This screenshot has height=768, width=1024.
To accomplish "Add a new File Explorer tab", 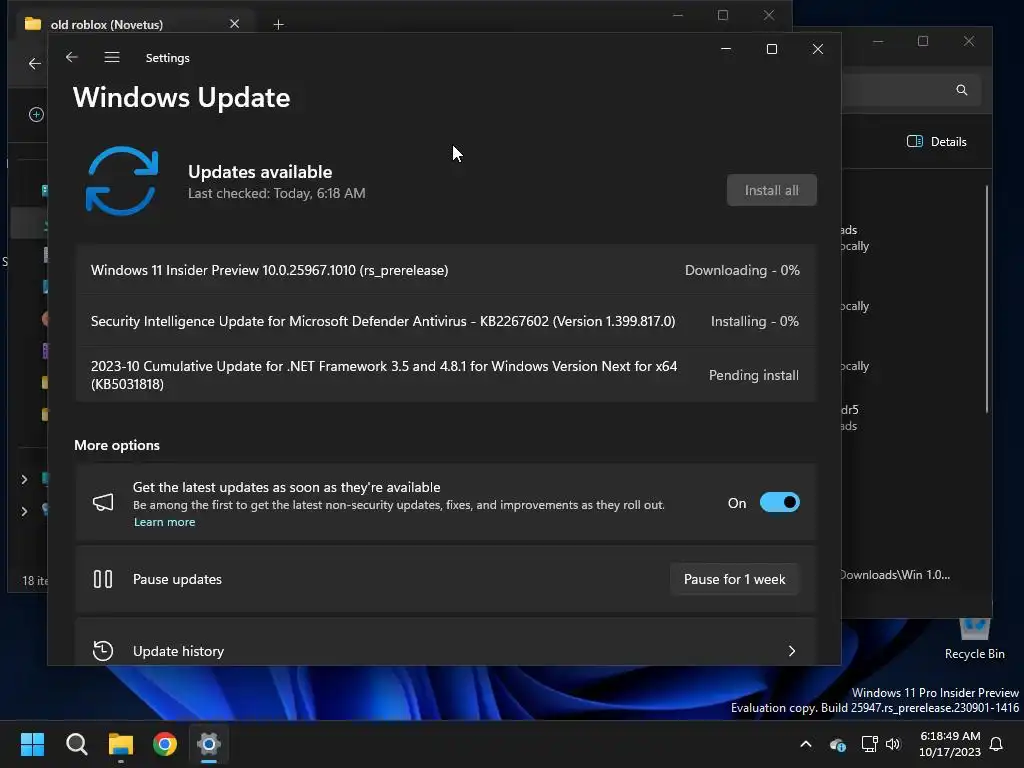I will pos(278,25).
